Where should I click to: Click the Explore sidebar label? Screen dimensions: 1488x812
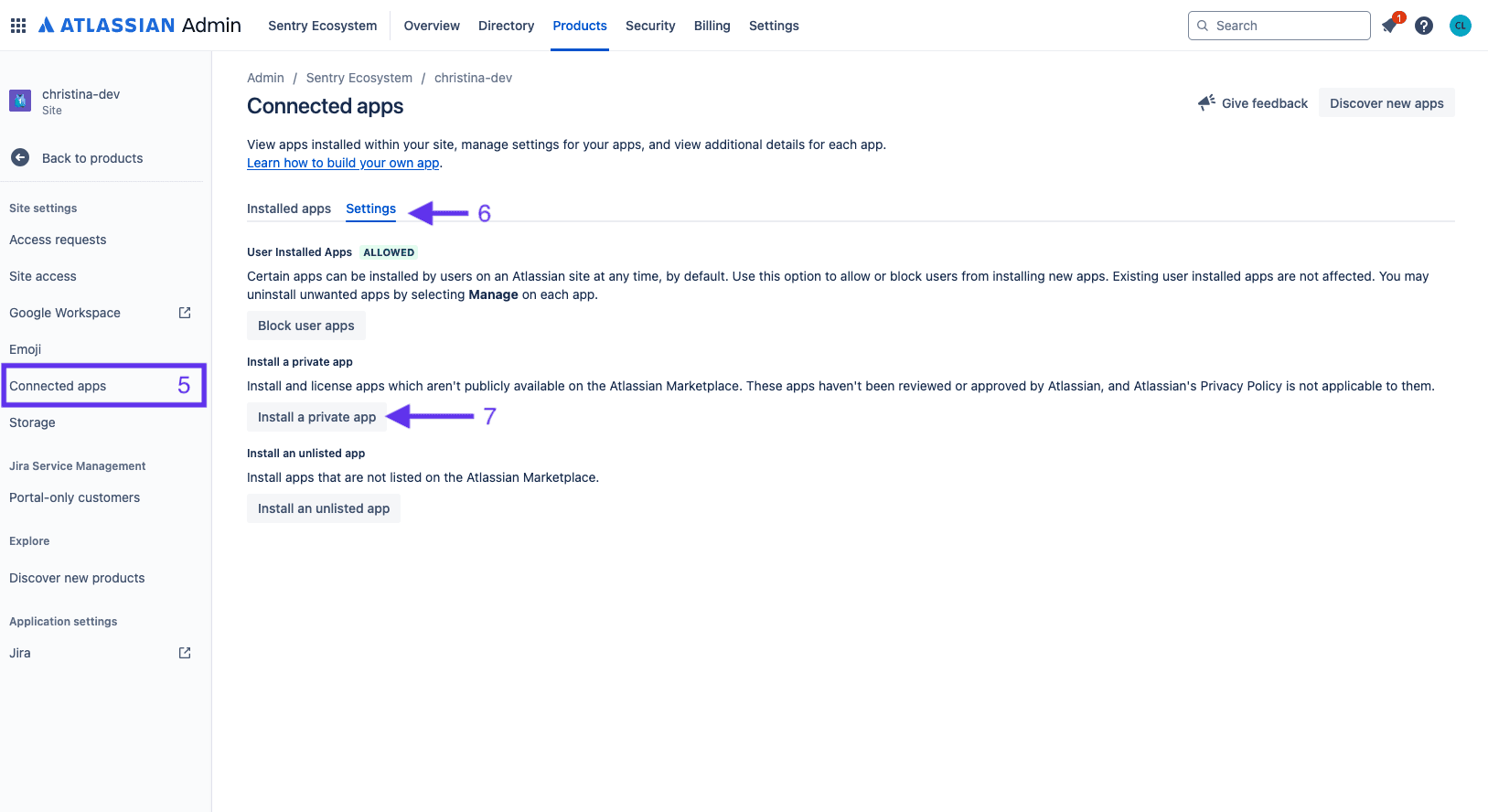[x=29, y=541]
